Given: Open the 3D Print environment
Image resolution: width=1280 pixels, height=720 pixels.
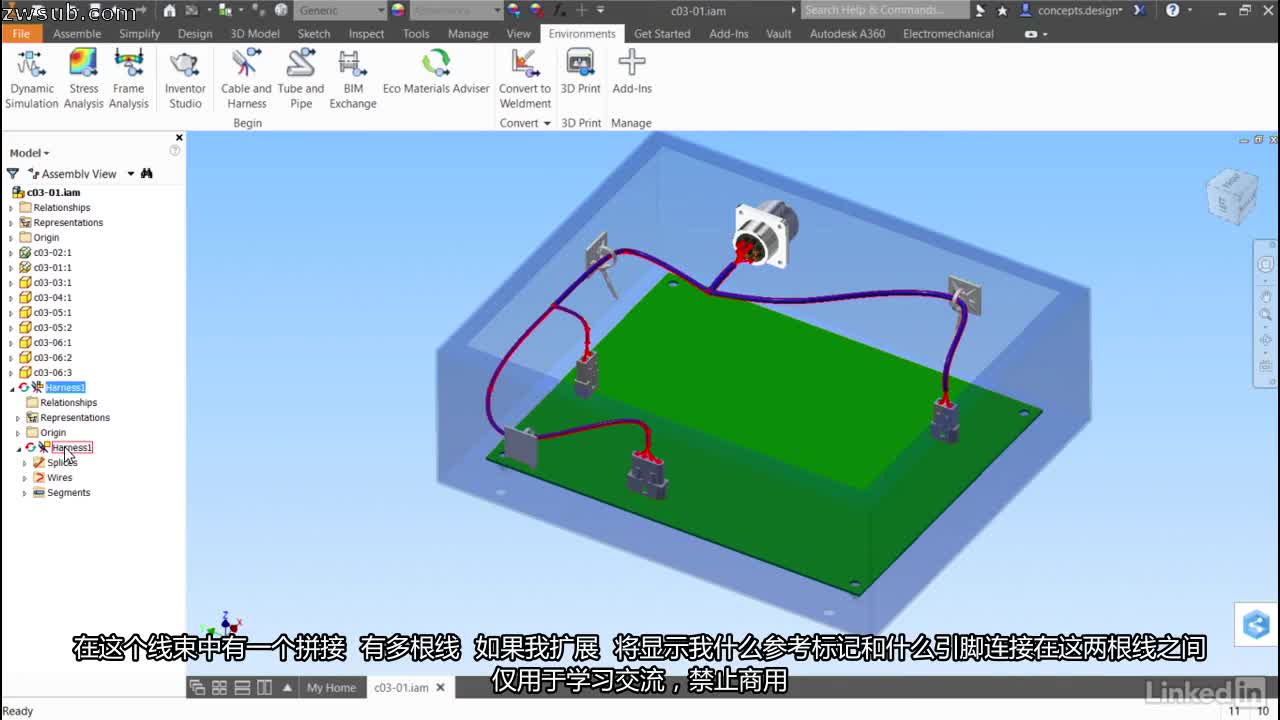Looking at the screenshot, I should [x=580, y=78].
